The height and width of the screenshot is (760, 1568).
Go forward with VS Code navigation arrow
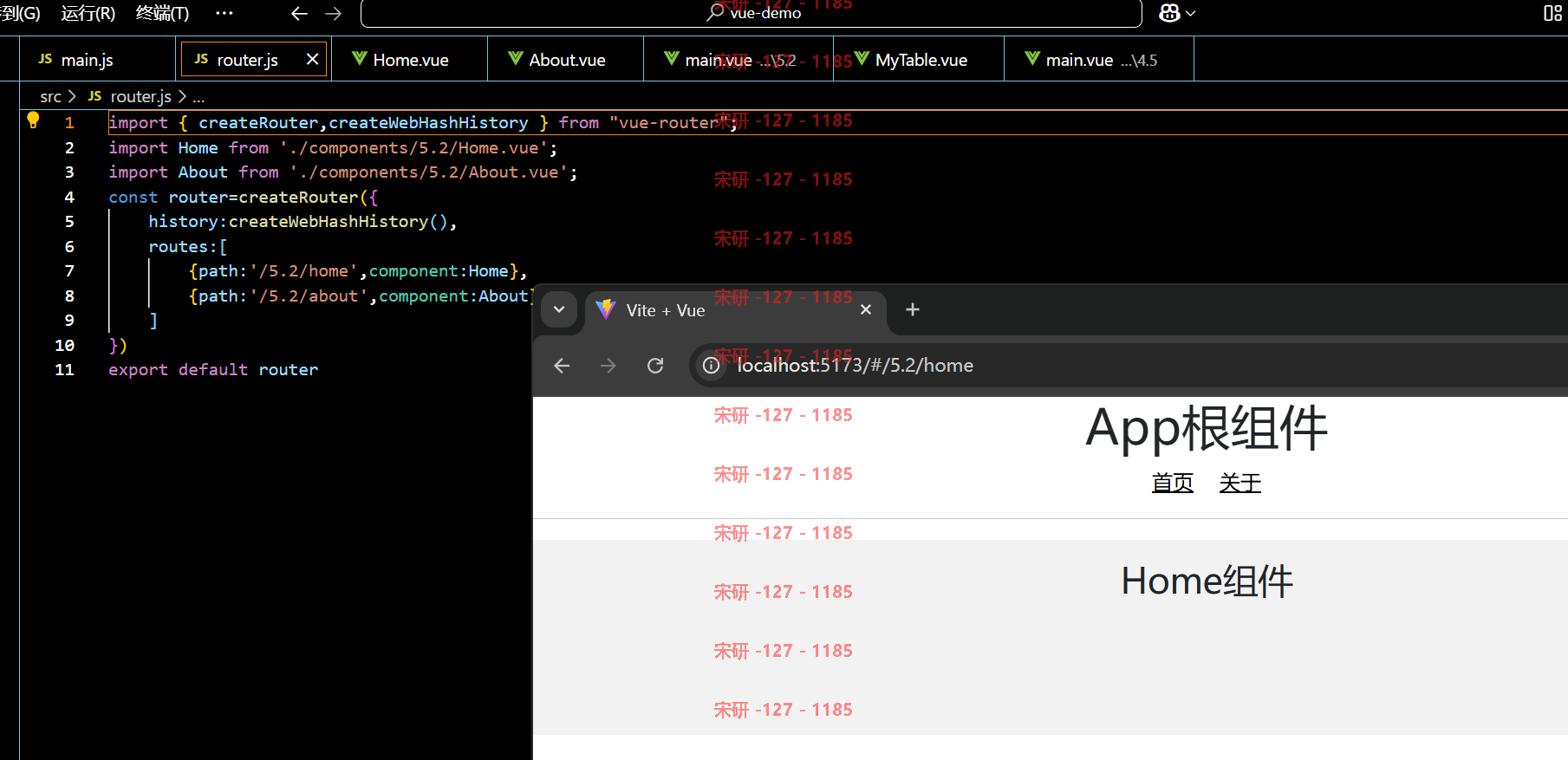334,14
